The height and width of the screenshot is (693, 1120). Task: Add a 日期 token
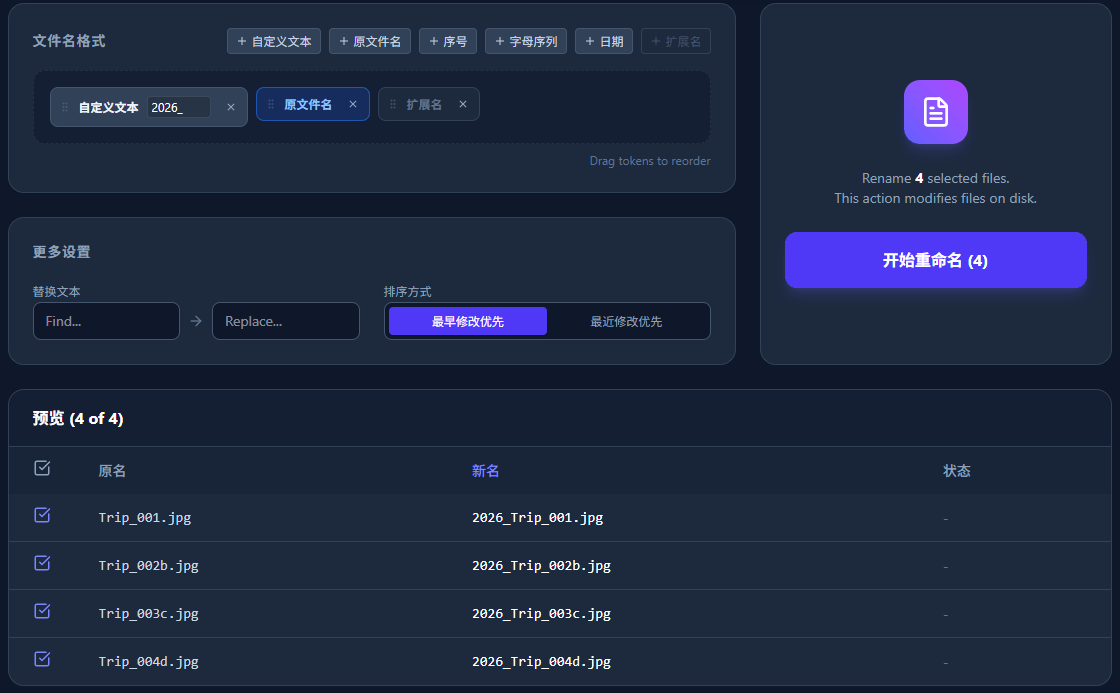[x=604, y=41]
